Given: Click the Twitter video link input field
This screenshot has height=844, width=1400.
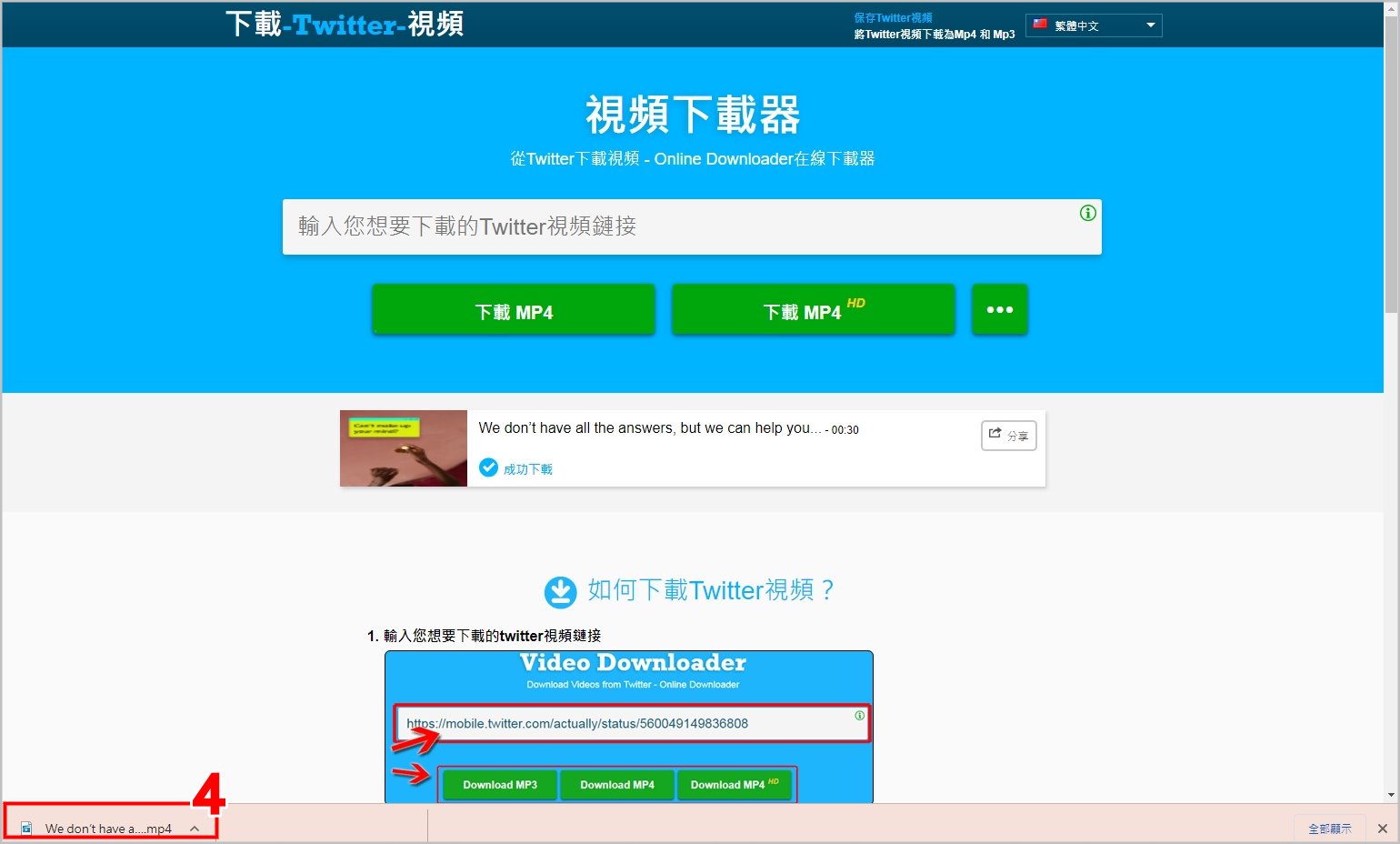Looking at the screenshot, I should 692,226.
